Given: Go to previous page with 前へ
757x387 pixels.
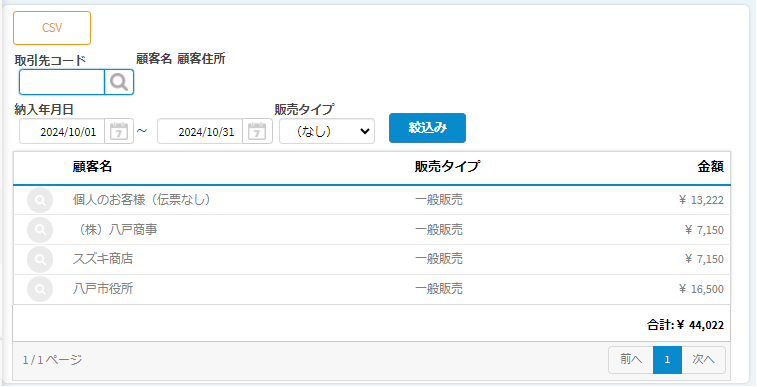Looking at the screenshot, I should point(631,360).
